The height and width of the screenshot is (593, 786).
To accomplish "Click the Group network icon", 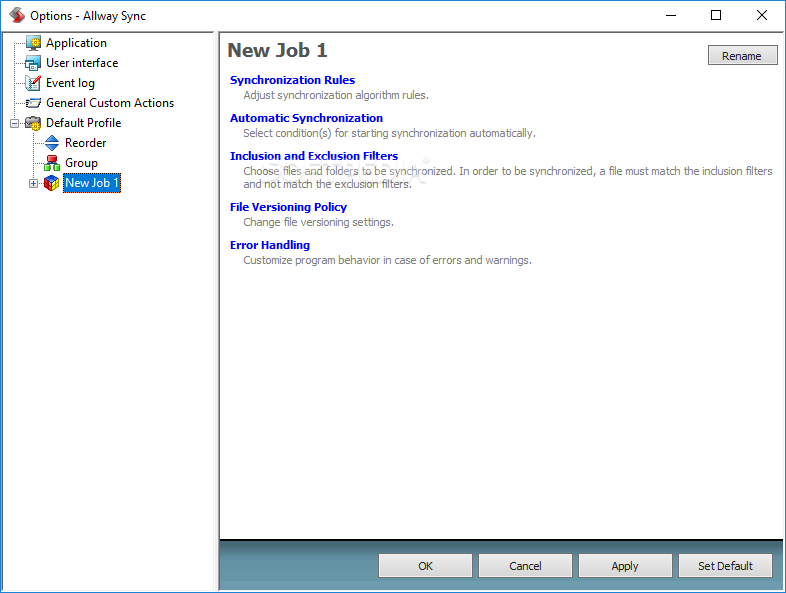I will pyautogui.click(x=52, y=163).
